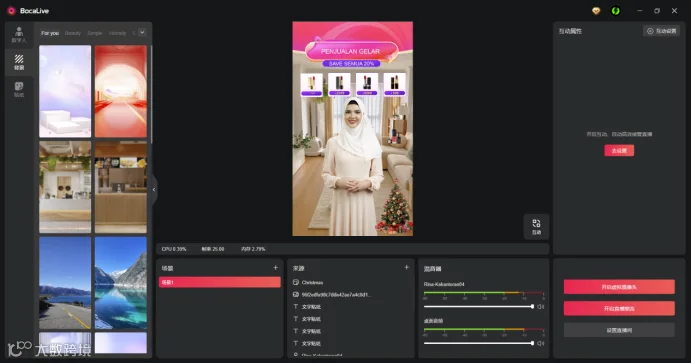This screenshot has height=364, width=691.
Task: Expand the background category dropdown arrow
Action: pos(142,33)
